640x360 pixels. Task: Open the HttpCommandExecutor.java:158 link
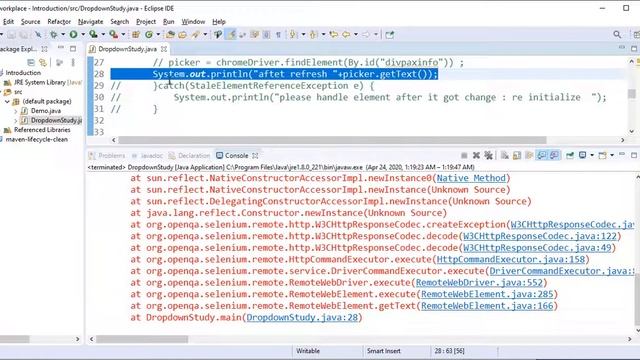(511, 260)
